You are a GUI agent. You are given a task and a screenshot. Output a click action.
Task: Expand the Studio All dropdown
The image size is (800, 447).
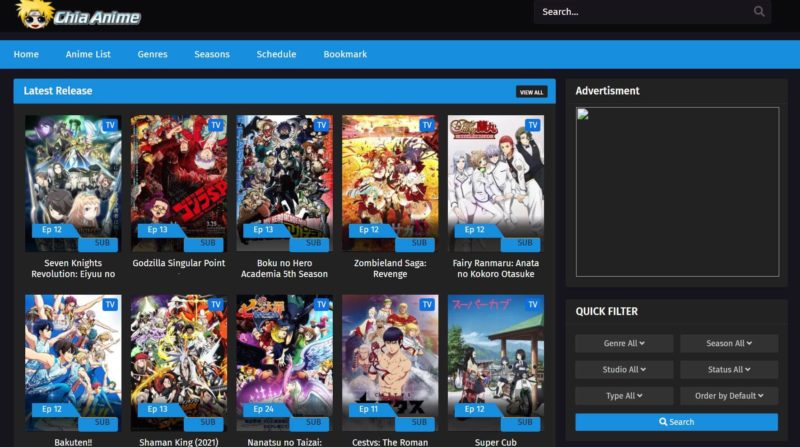(x=624, y=369)
